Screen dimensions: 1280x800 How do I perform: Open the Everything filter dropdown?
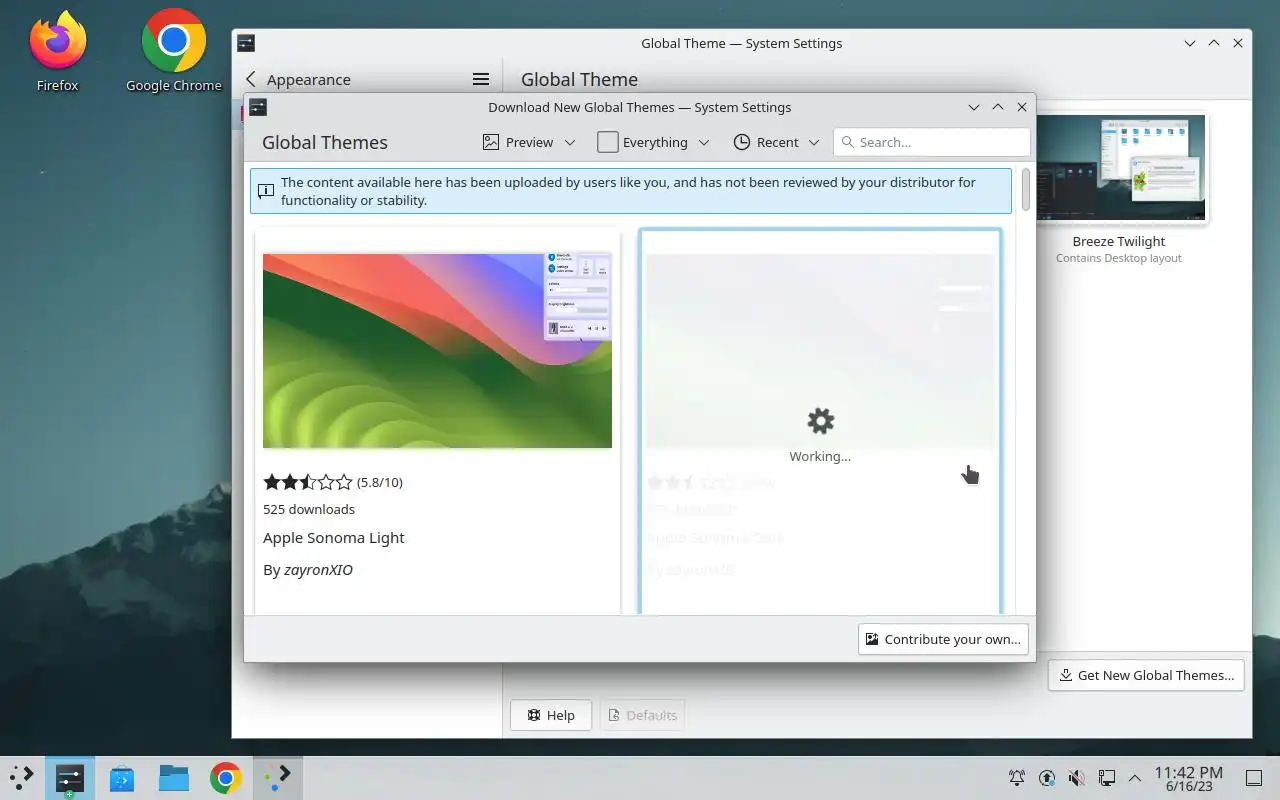click(x=653, y=142)
